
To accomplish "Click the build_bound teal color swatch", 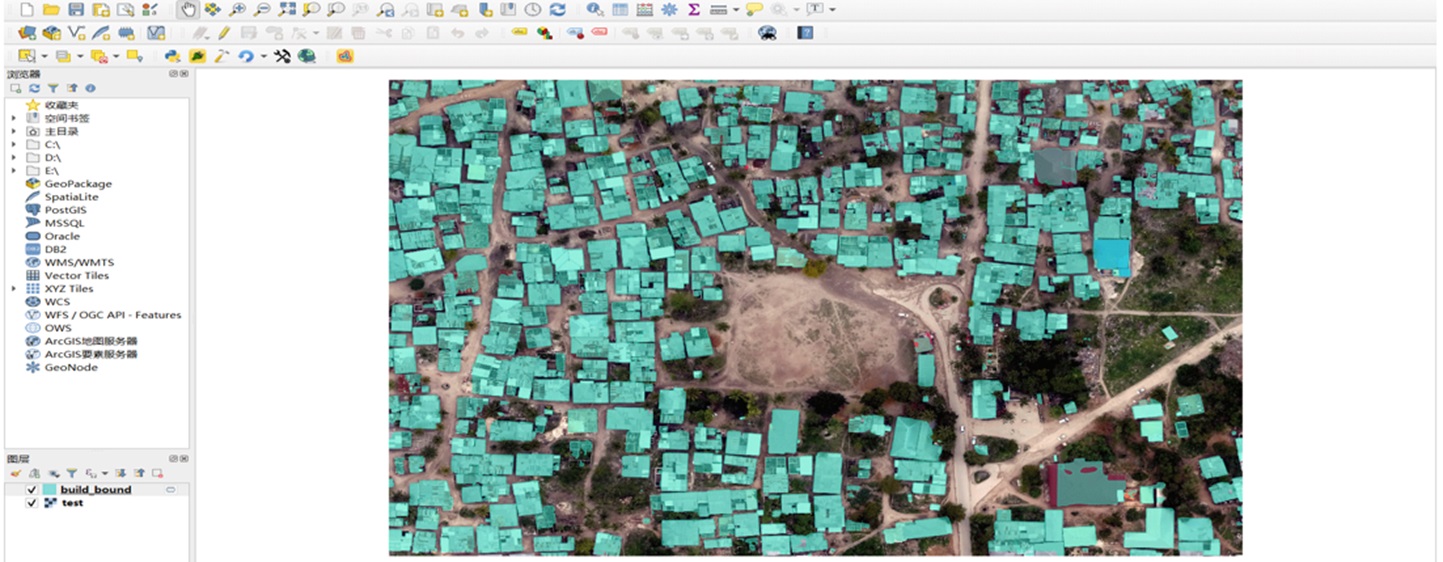I will [x=50, y=490].
